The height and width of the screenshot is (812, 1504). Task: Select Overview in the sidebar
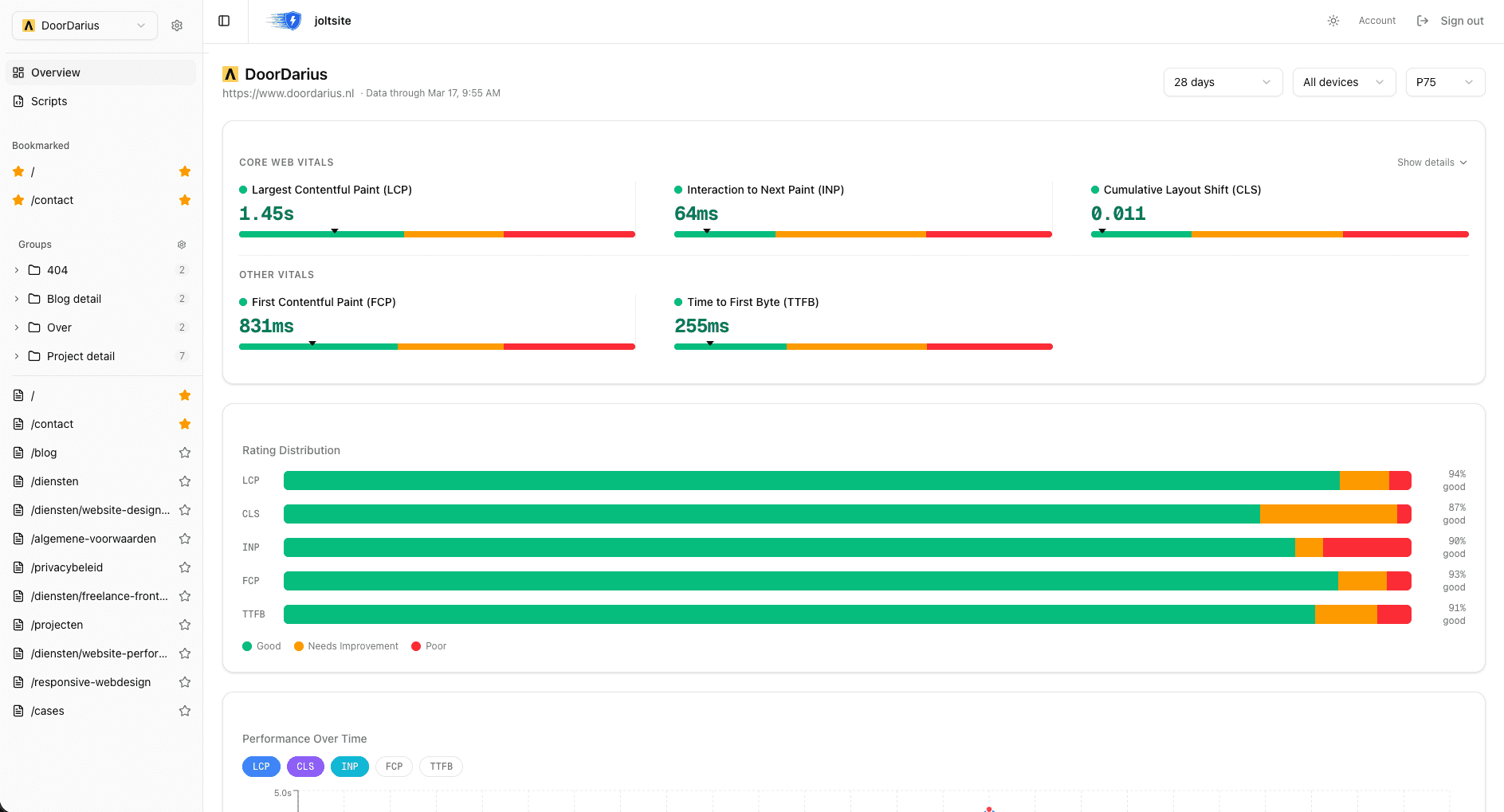click(x=56, y=72)
